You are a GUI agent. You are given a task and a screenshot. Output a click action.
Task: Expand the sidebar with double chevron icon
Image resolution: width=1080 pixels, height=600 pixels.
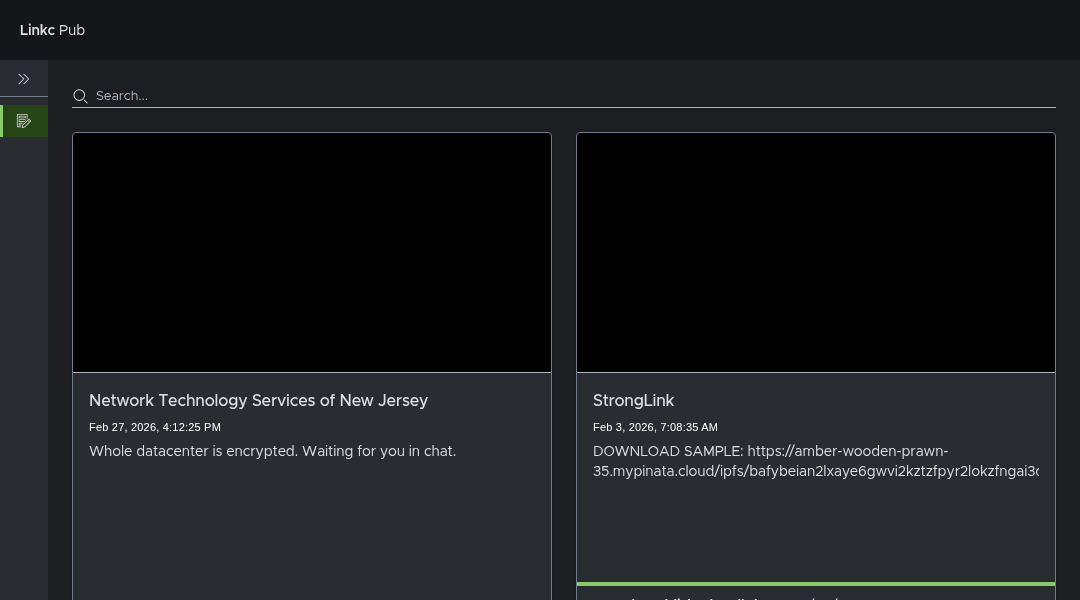pyautogui.click(x=23, y=79)
